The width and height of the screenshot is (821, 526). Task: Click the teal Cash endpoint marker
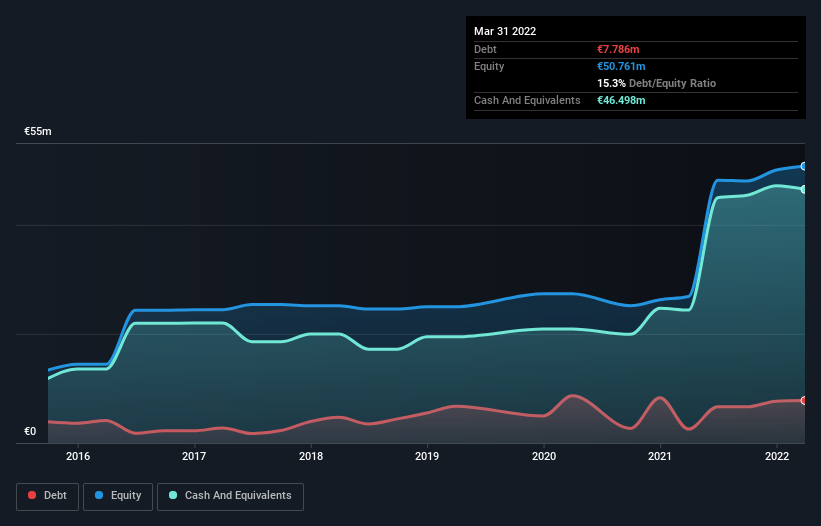pyautogui.click(x=804, y=189)
